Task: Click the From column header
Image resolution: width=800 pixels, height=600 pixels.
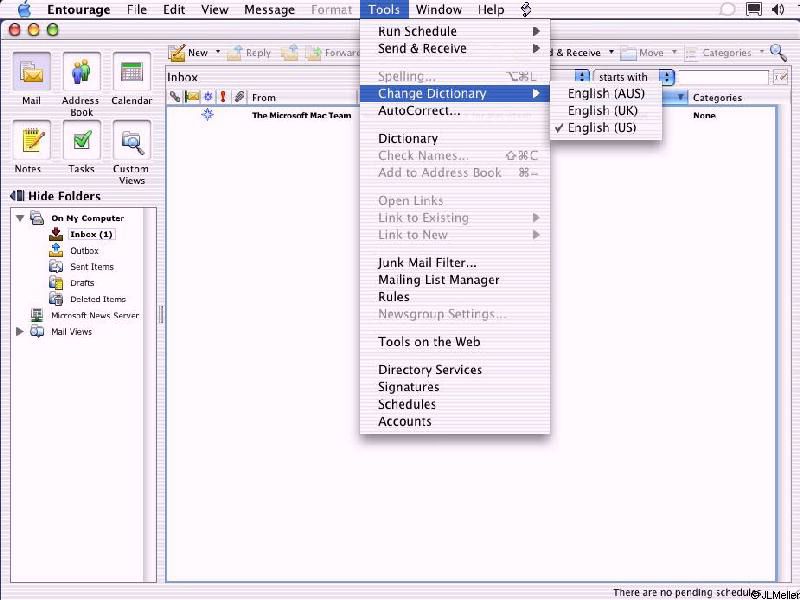Action: [304, 97]
